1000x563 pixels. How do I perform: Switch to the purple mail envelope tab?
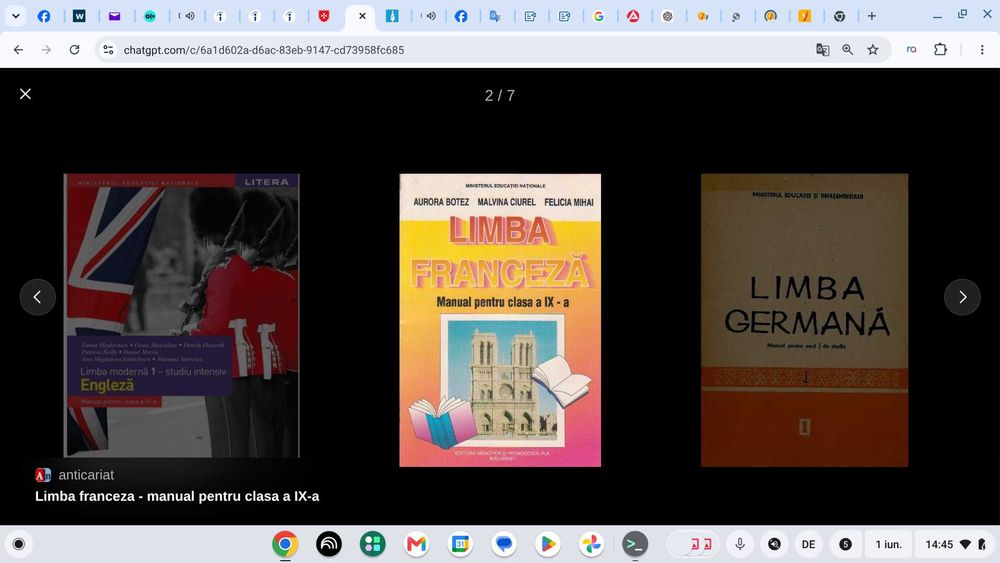114,17
